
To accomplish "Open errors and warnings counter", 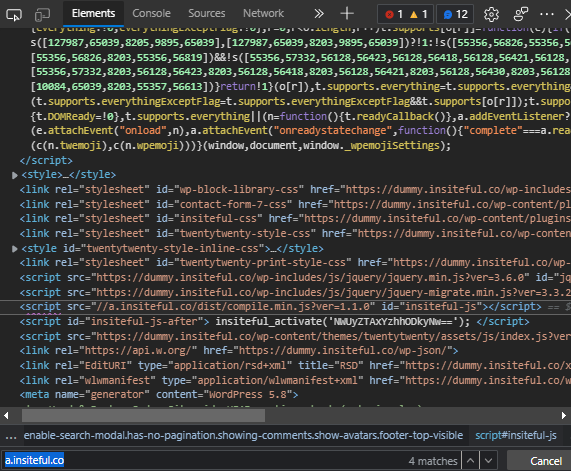I will tap(405, 14).
